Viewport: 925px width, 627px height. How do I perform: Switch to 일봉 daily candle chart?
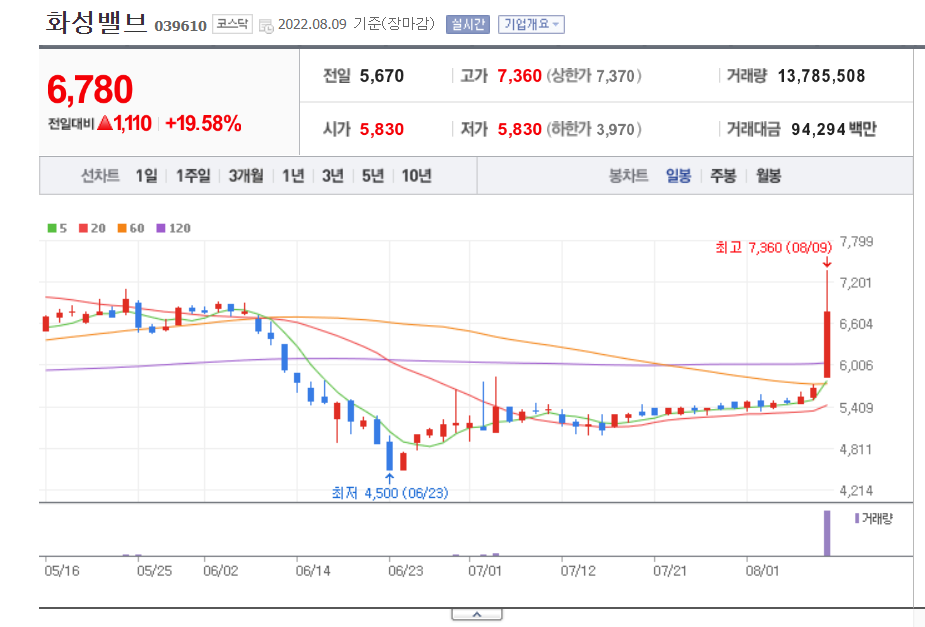[678, 176]
